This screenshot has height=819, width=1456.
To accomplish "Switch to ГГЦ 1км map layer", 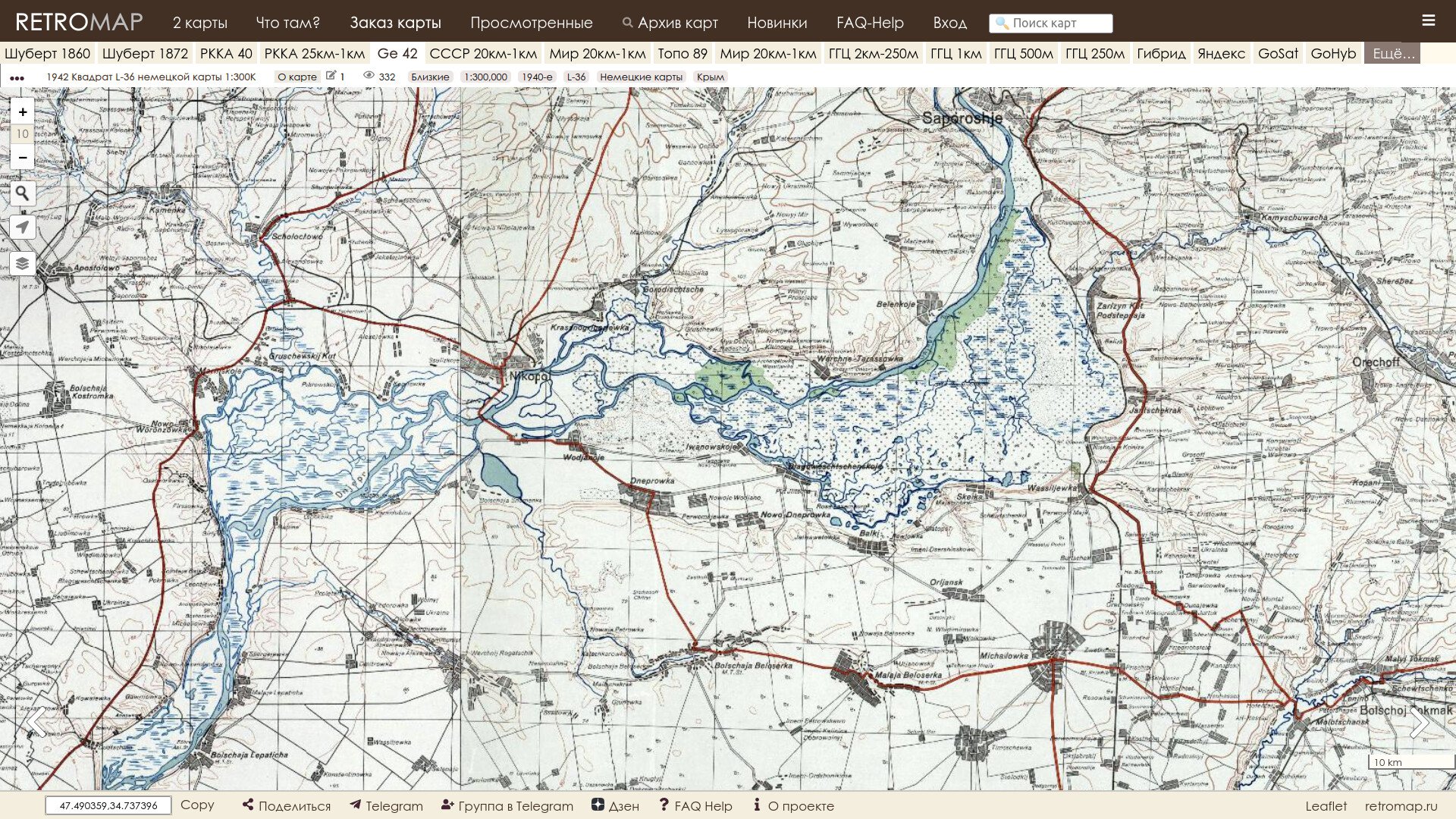I will (x=956, y=53).
